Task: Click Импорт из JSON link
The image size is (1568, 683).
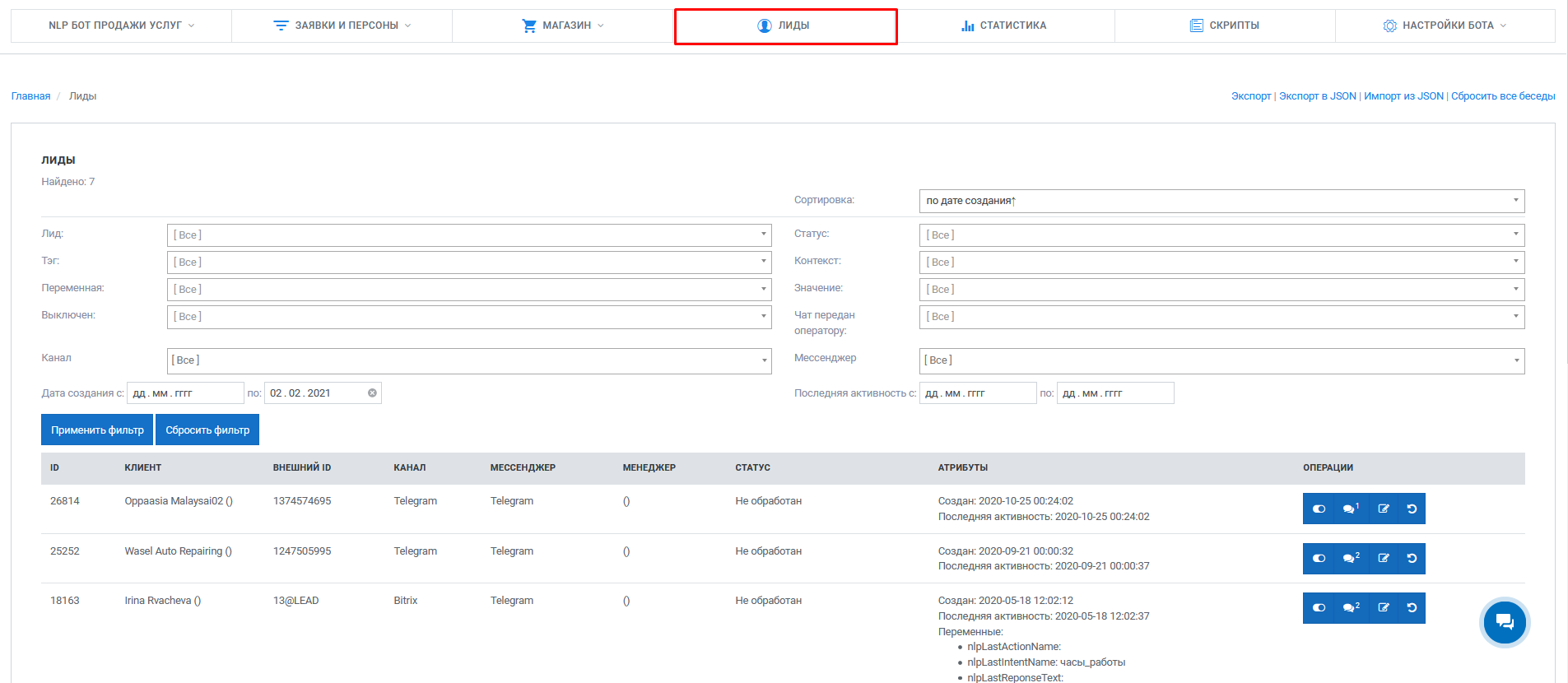Action: [x=1403, y=96]
